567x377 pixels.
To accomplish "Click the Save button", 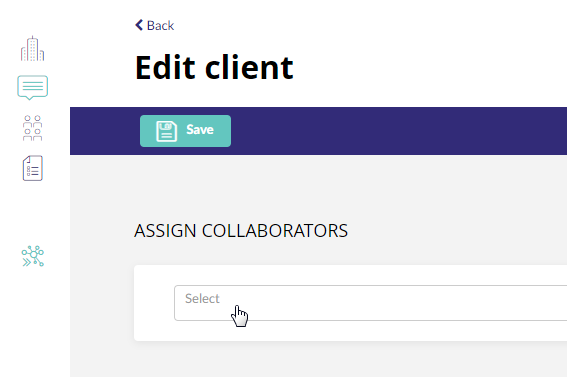I will (186, 131).
